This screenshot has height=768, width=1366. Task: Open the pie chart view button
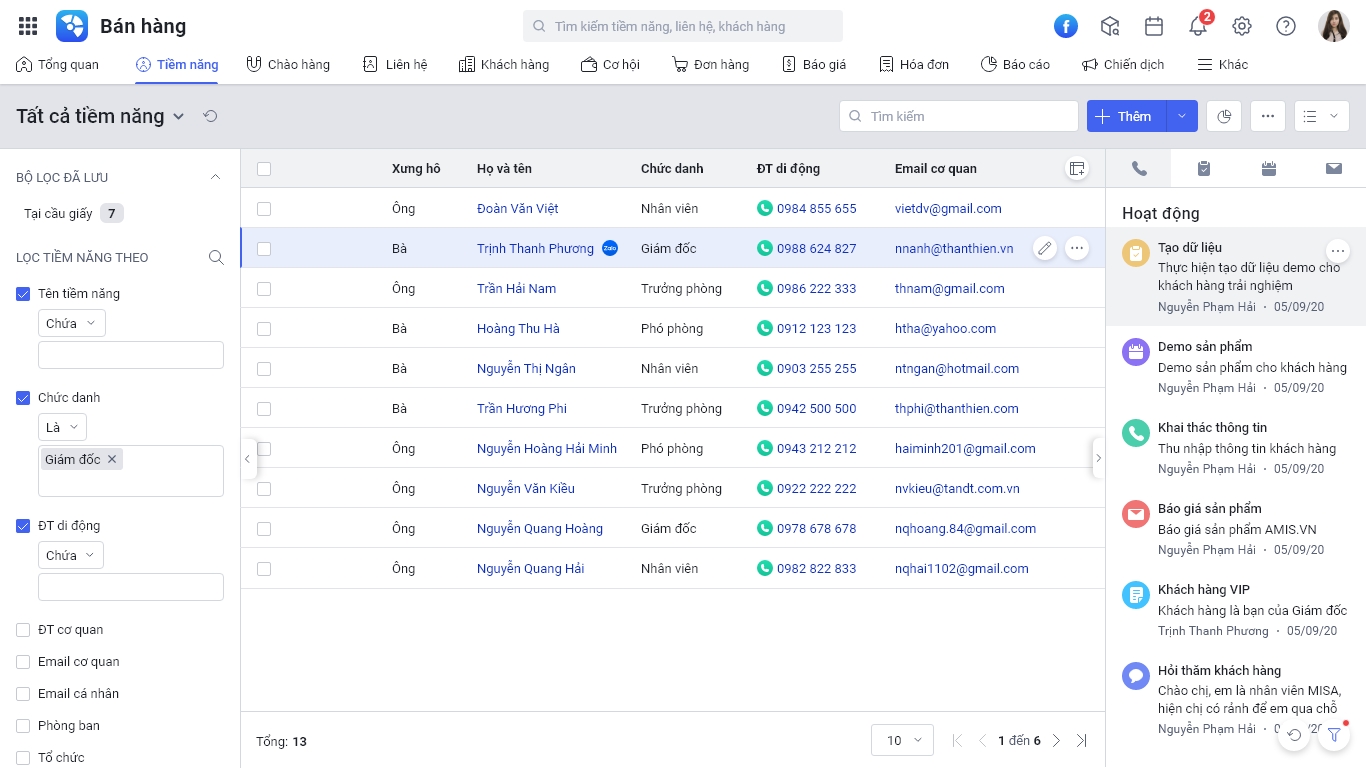click(1224, 116)
